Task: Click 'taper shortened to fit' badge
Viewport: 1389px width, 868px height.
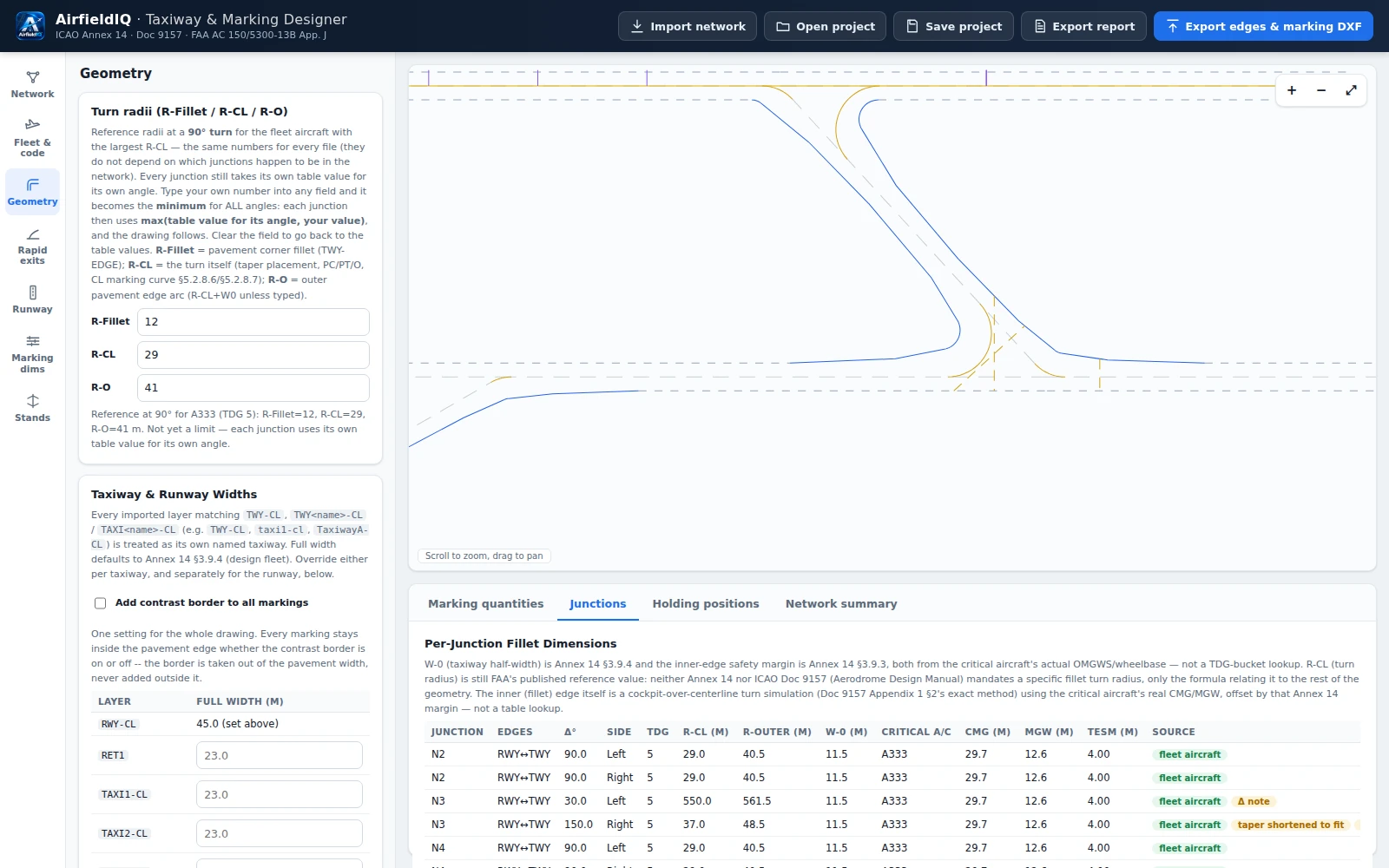Action: tap(1291, 825)
